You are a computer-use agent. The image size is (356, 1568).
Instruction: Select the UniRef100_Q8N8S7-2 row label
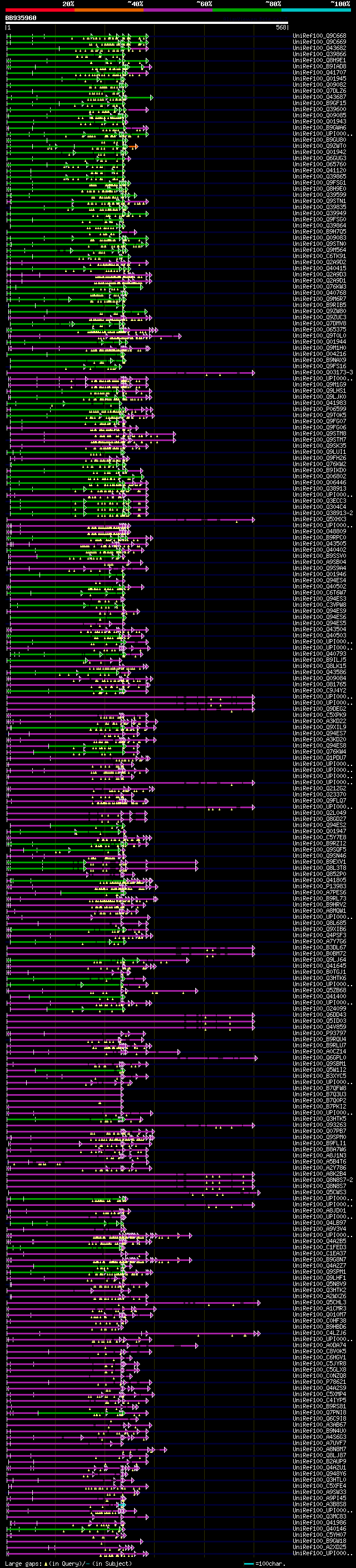[323, 1180]
